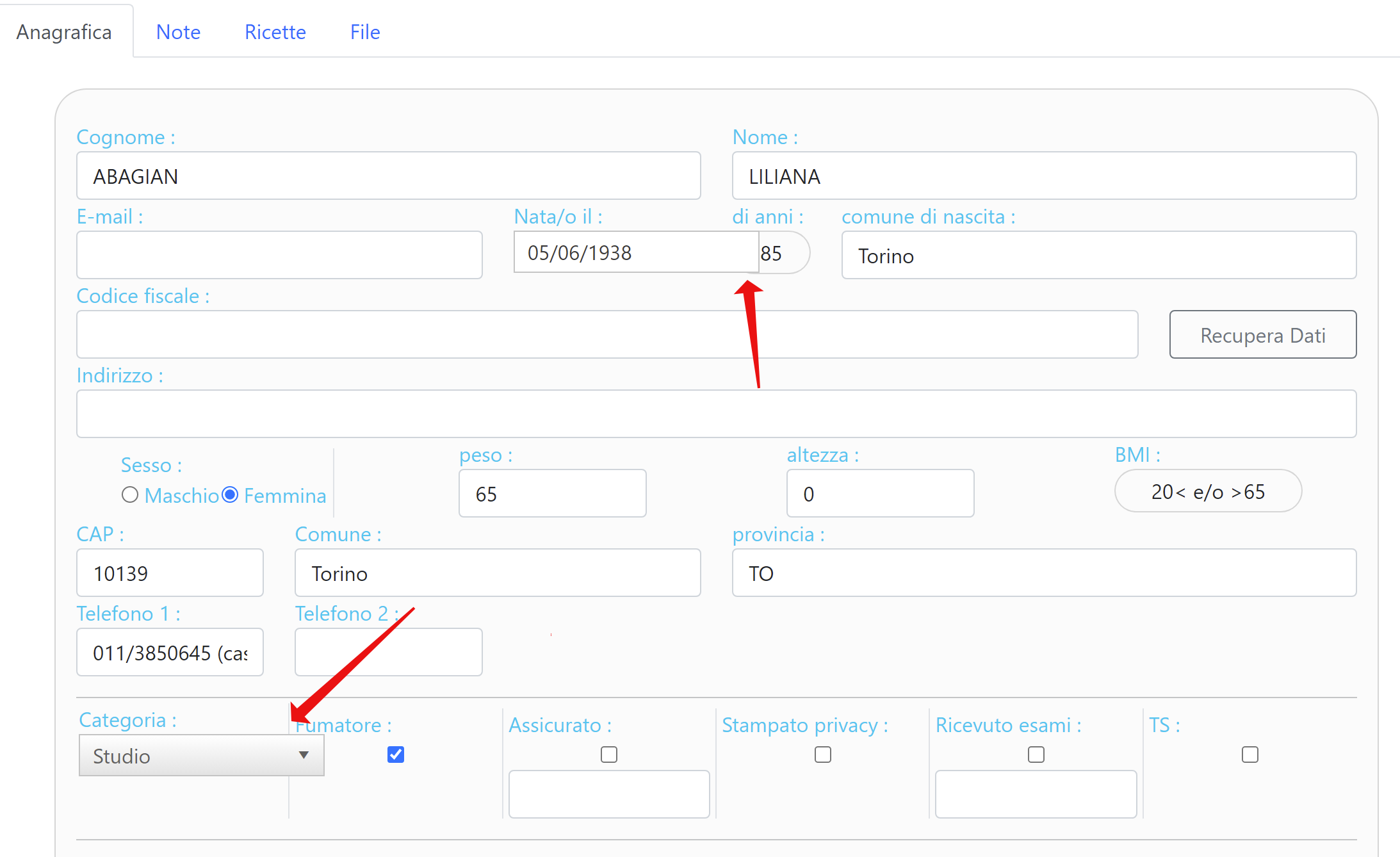Focus the E-mail text field
Screen dimensions: 1400x857
click(x=279, y=256)
